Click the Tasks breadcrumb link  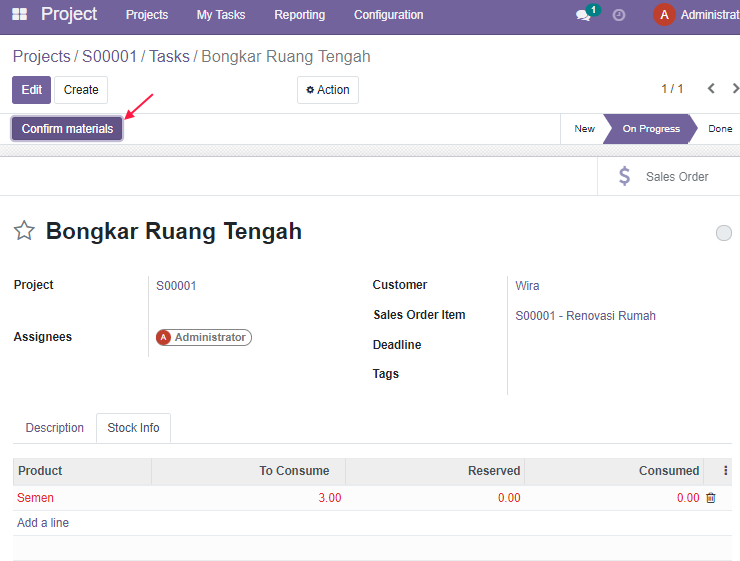tap(169, 56)
